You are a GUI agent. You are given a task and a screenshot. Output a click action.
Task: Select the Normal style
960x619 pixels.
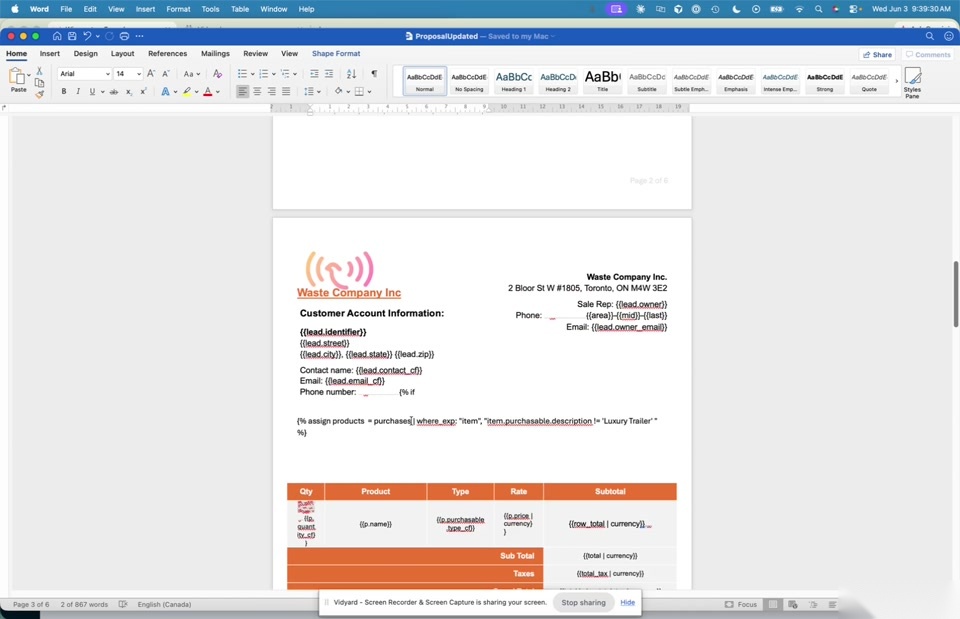pyautogui.click(x=425, y=81)
